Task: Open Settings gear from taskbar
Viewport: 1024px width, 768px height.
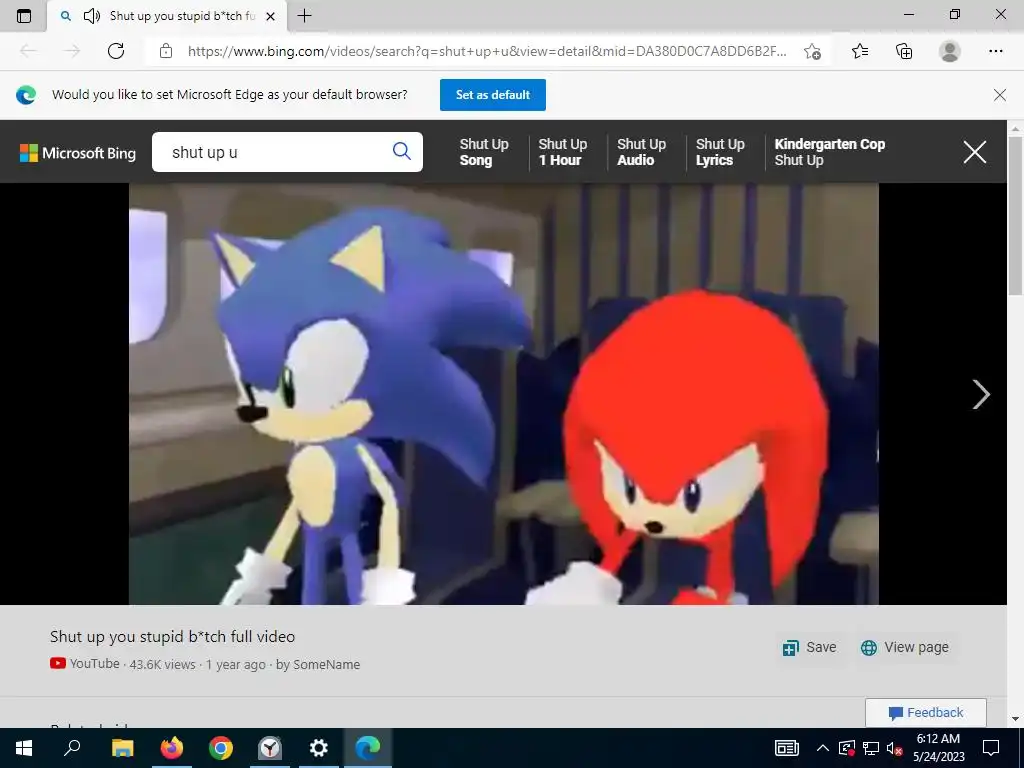Action: point(319,748)
